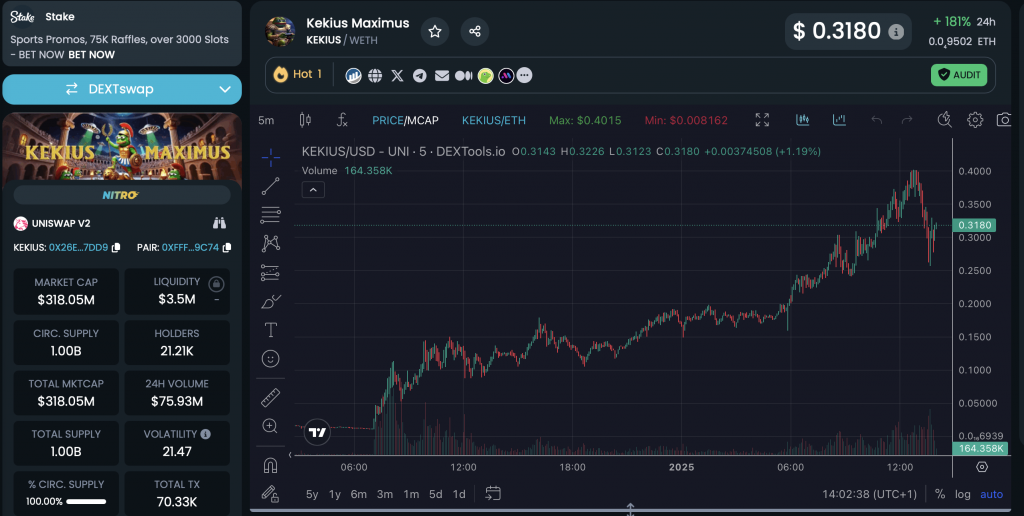Open the purple M logo link
The image size is (1024, 516).
(x=507, y=76)
